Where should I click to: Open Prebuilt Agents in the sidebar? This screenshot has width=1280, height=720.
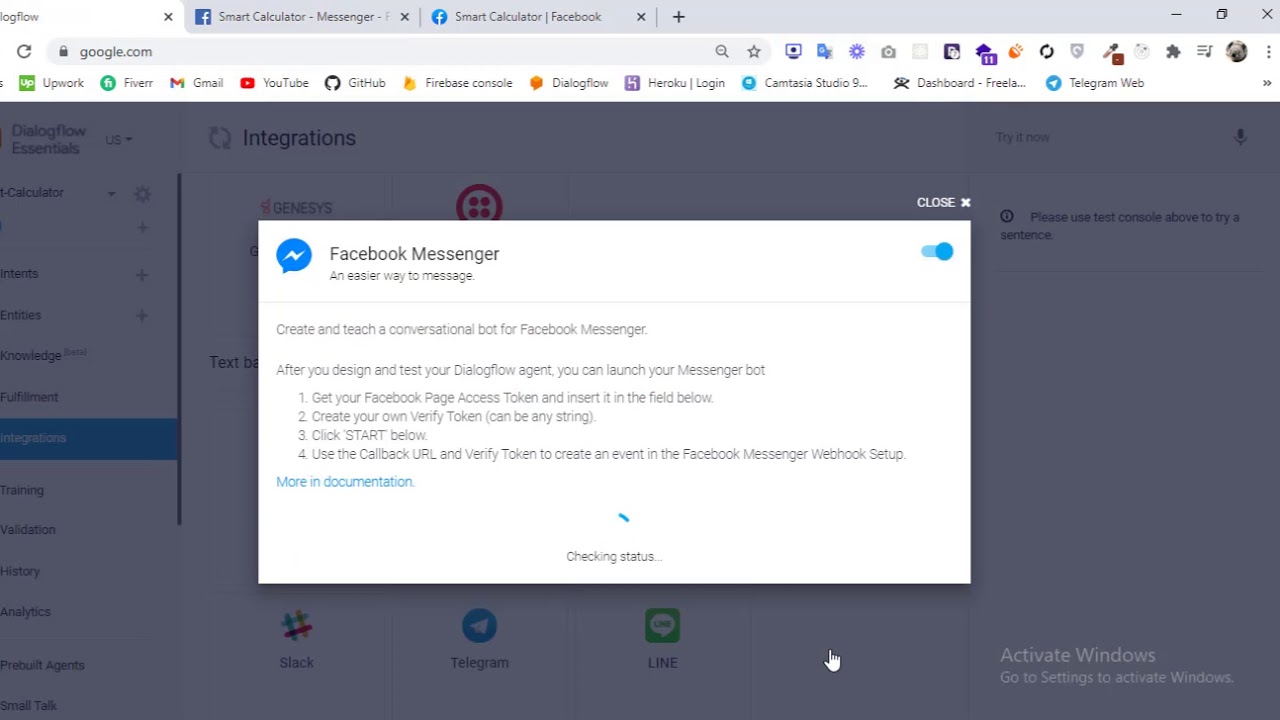pyautogui.click(x=42, y=665)
